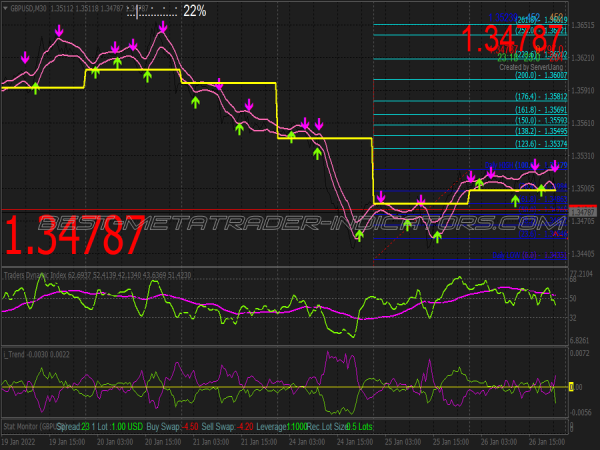
Task: Click the i_Trend indicator label
Action: (14, 353)
